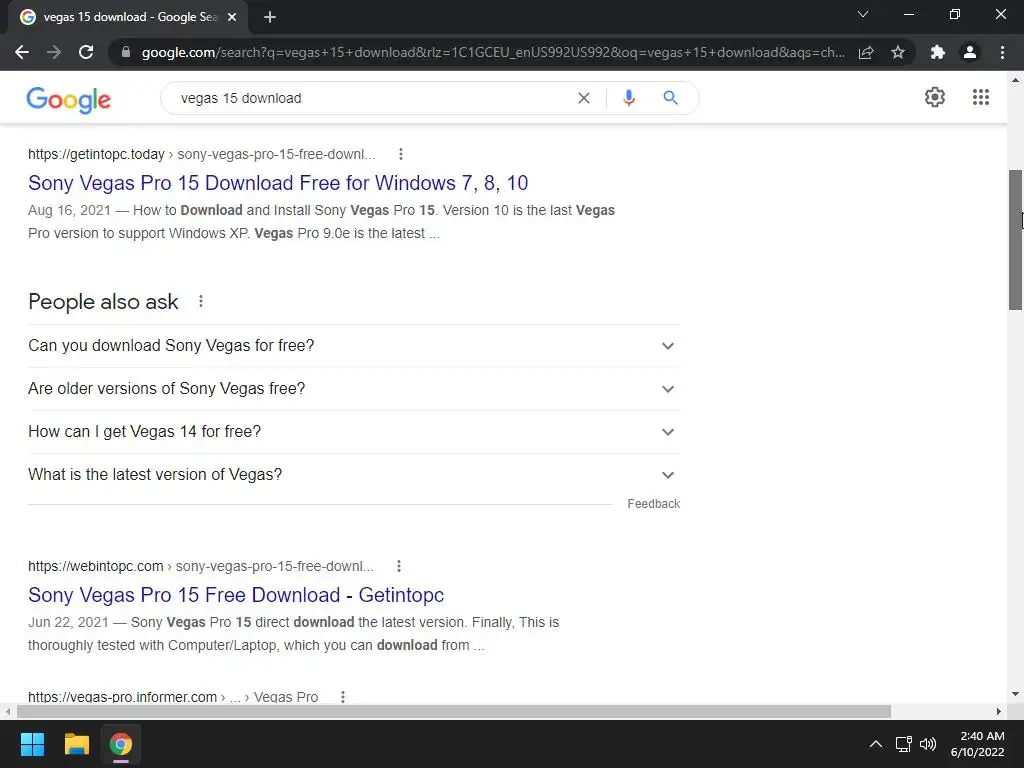Viewport: 1024px width, 768px height.
Task: Reload the Google search page
Action: (x=86, y=52)
